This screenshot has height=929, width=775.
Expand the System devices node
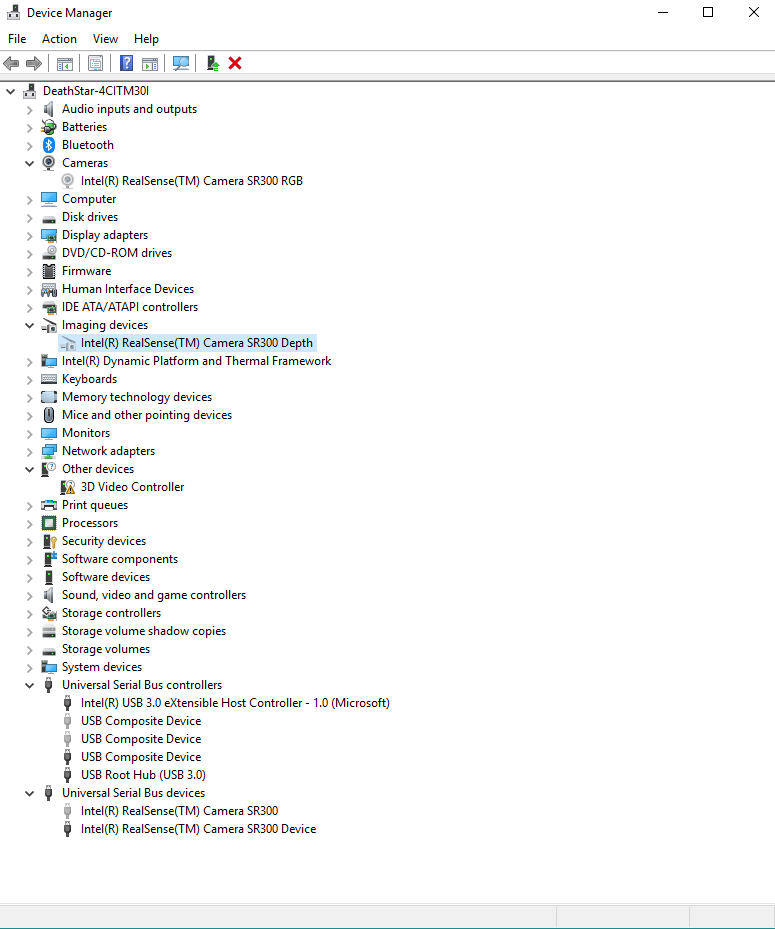click(x=30, y=668)
